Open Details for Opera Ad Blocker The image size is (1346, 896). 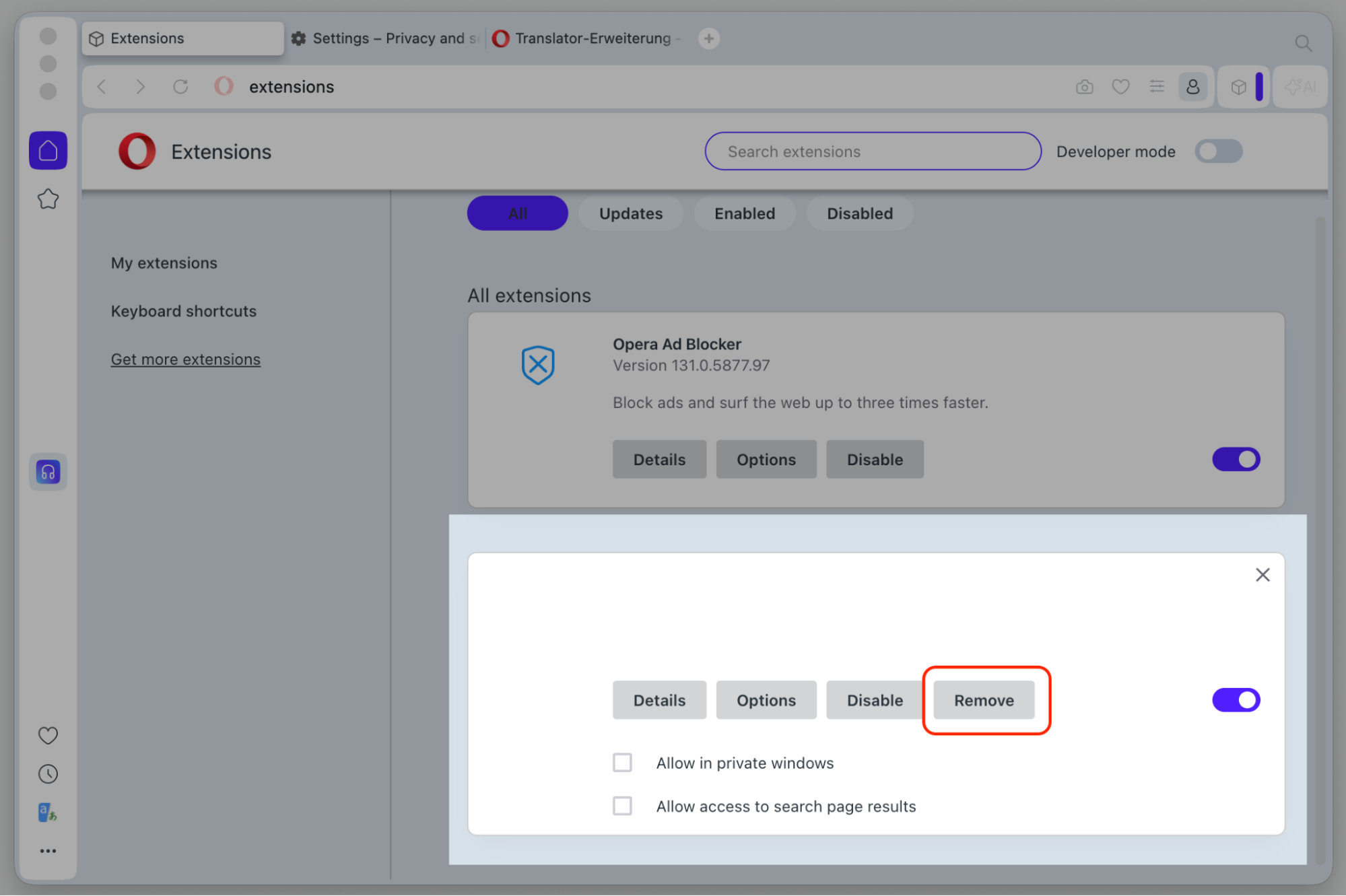[659, 460]
